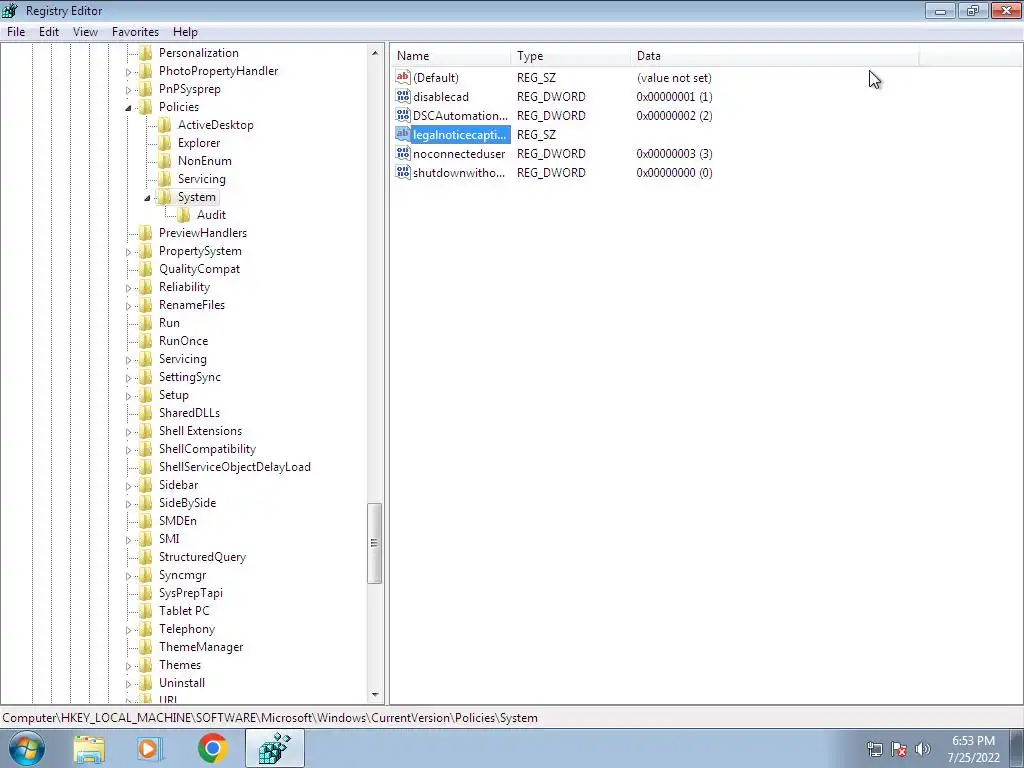Click the RunOnce folder icon
The width and height of the screenshot is (1024, 768).
[146, 341]
